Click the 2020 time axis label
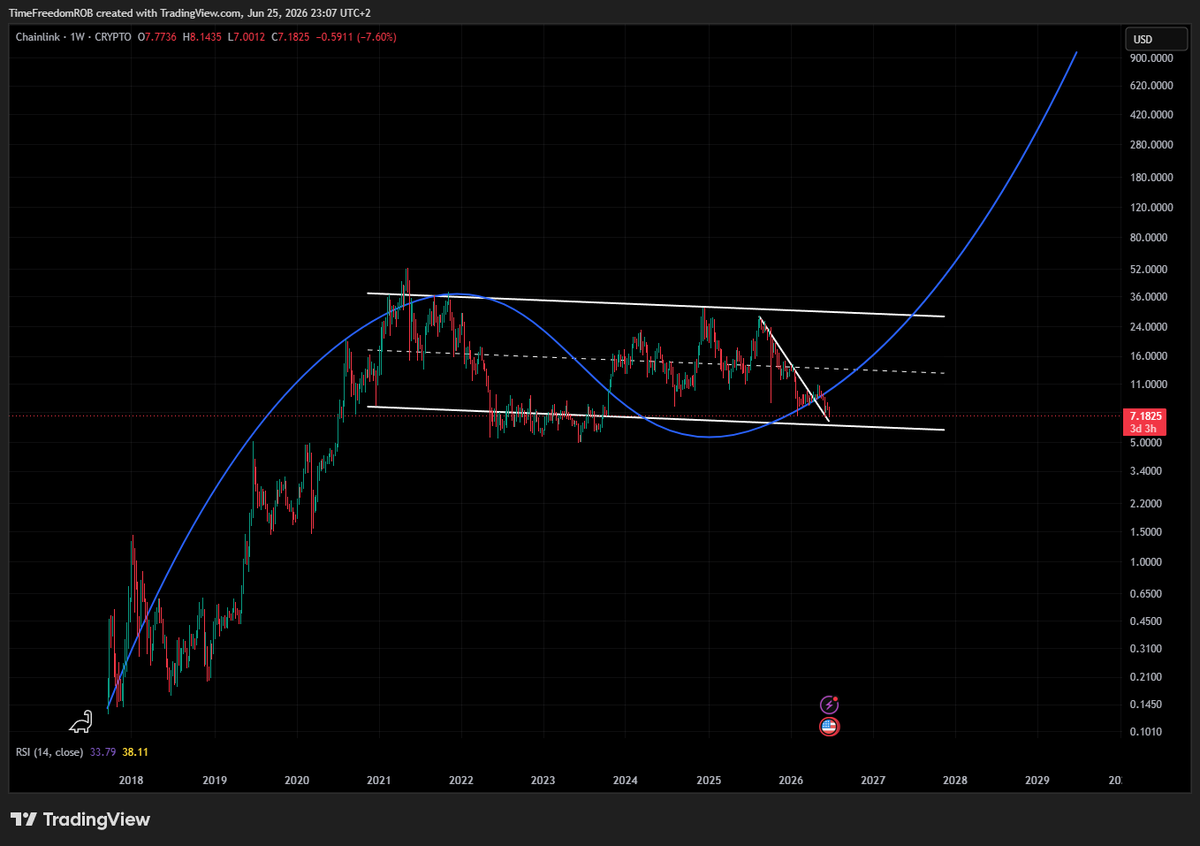Viewport: 1200px width, 846px height. (x=296, y=779)
